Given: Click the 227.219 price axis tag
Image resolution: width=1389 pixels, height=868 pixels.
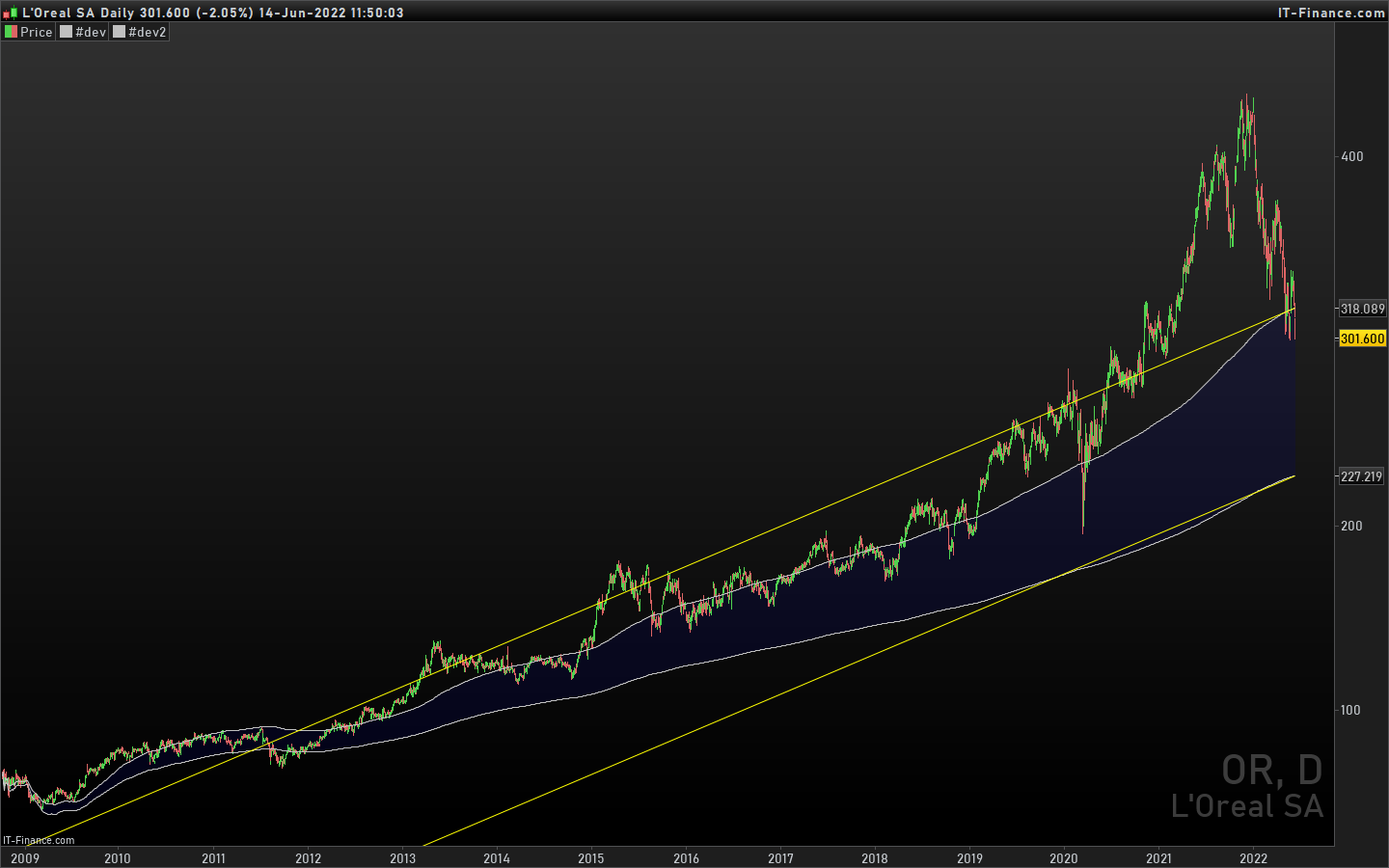Looking at the screenshot, I should [1362, 476].
